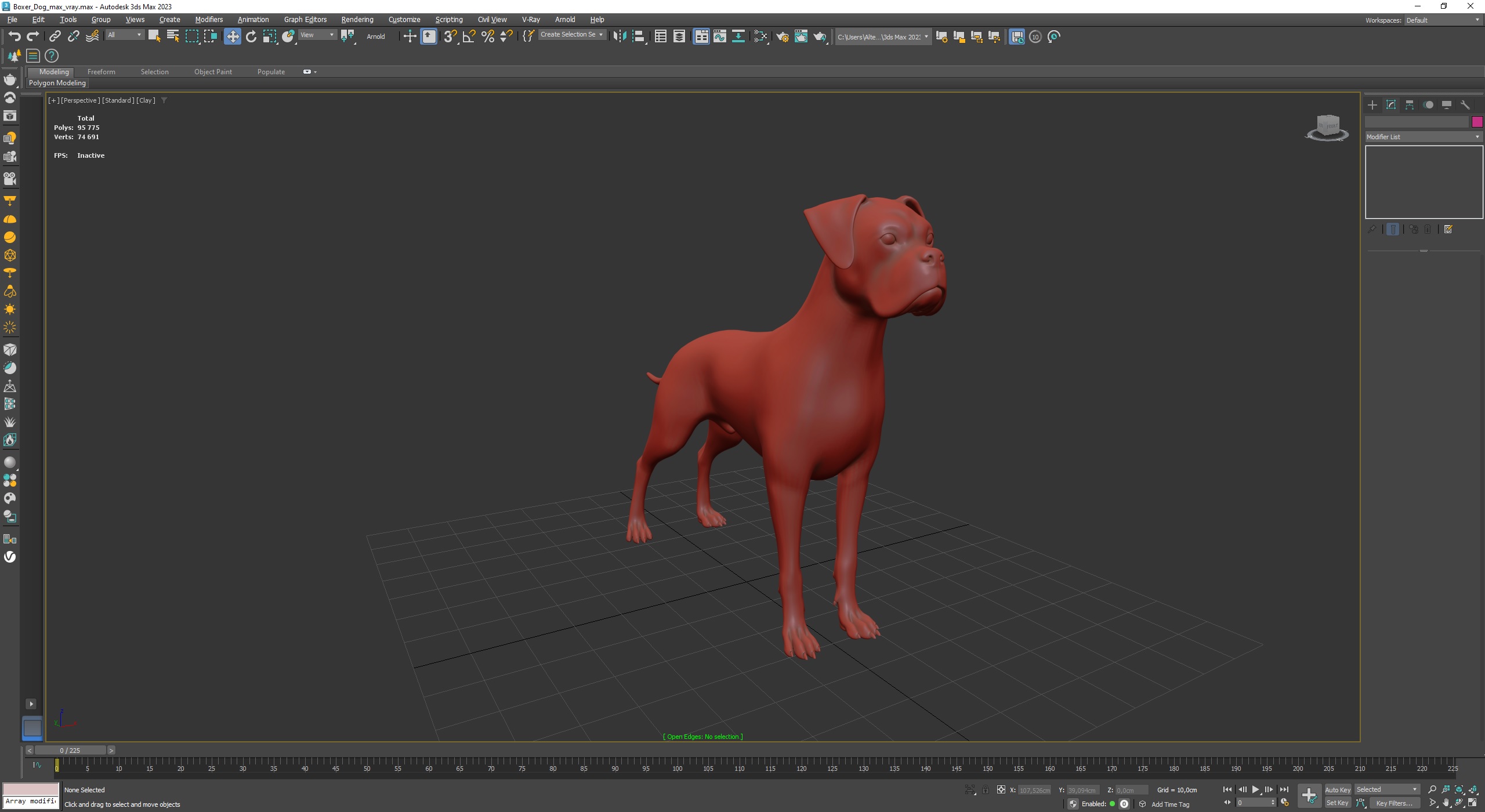
Task: Click the Key Filters button
Action: tap(1394, 803)
